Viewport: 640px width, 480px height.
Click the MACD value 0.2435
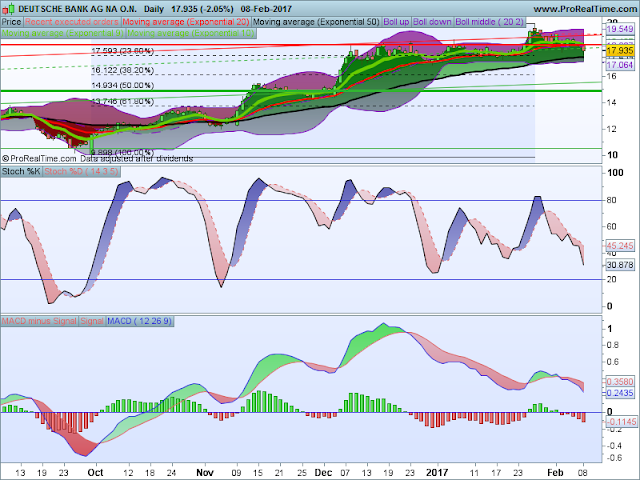pyautogui.click(x=620, y=393)
